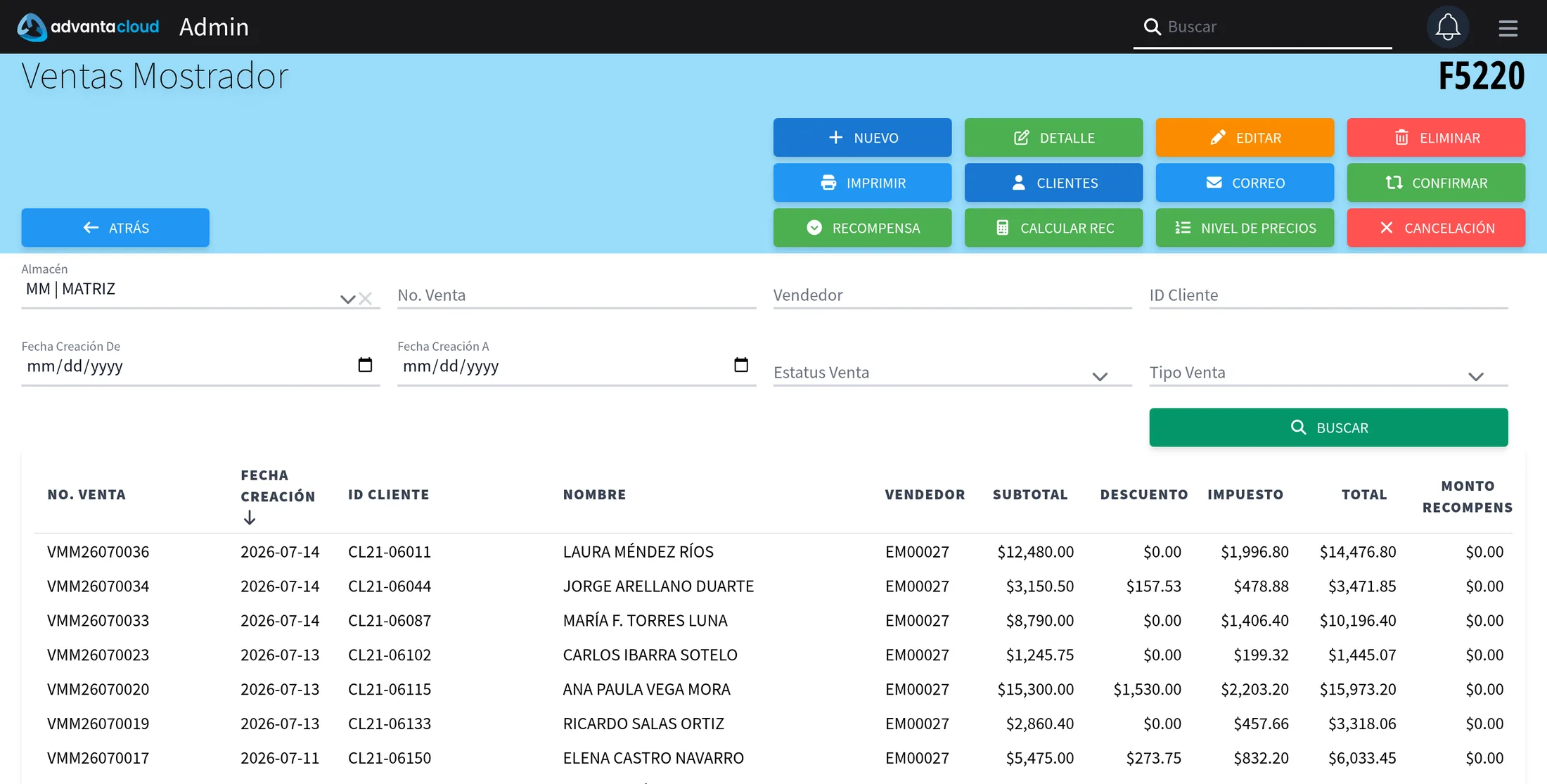
Task: Expand Estatus Venta dropdown
Action: click(1100, 376)
